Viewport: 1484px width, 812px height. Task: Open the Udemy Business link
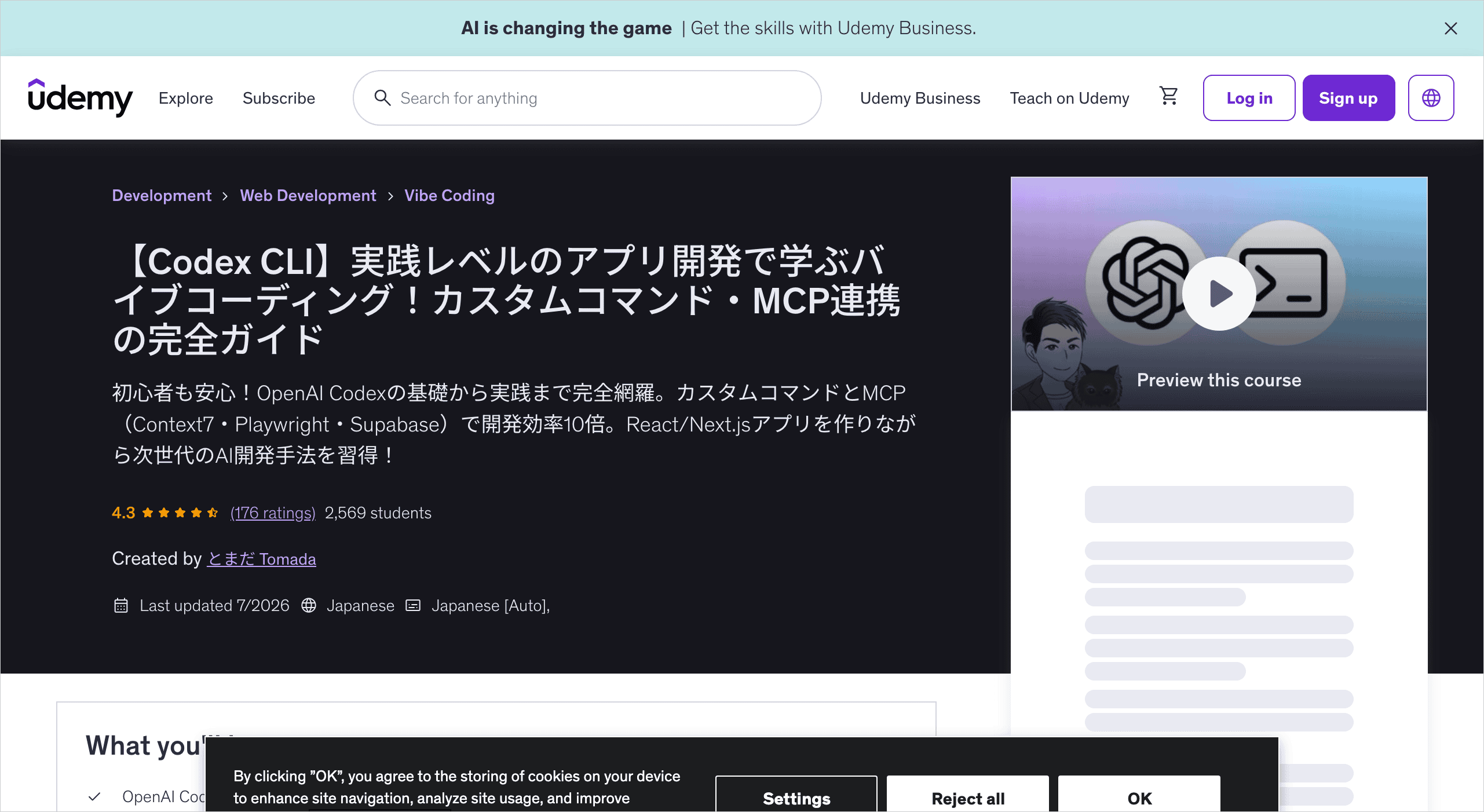click(x=920, y=98)
